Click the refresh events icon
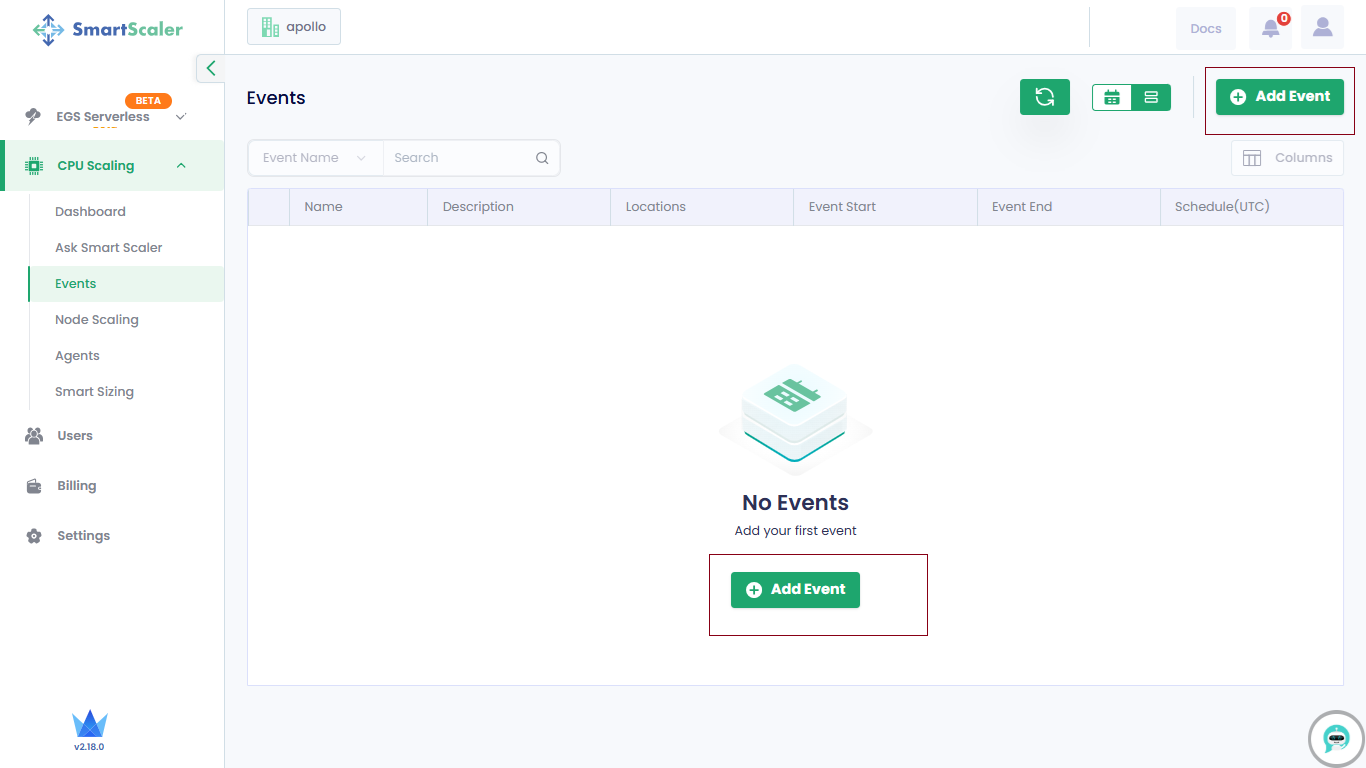1366x768 pixels. [x=1044, y=96]
